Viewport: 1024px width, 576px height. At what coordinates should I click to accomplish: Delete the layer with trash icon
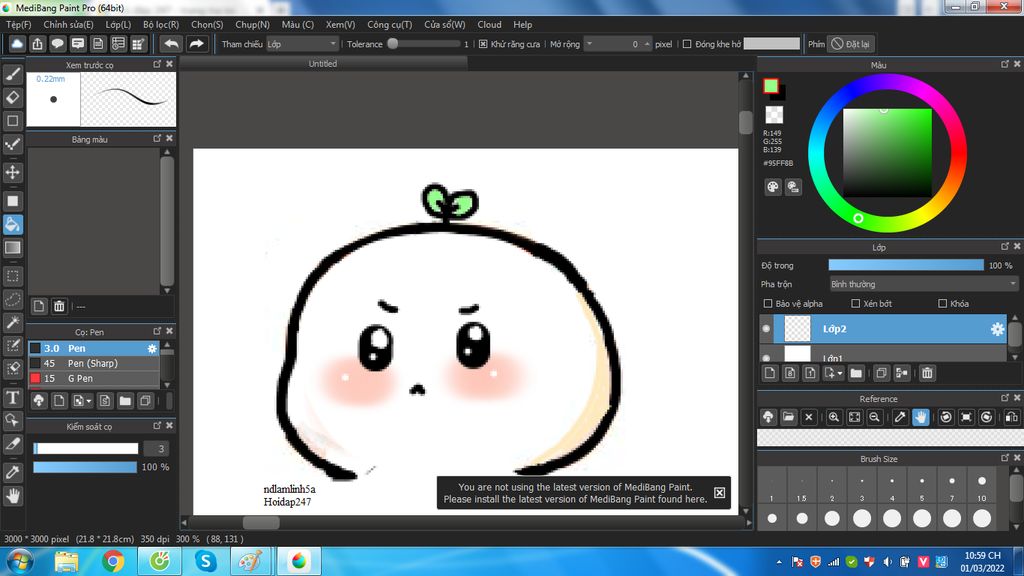point(927,373)
